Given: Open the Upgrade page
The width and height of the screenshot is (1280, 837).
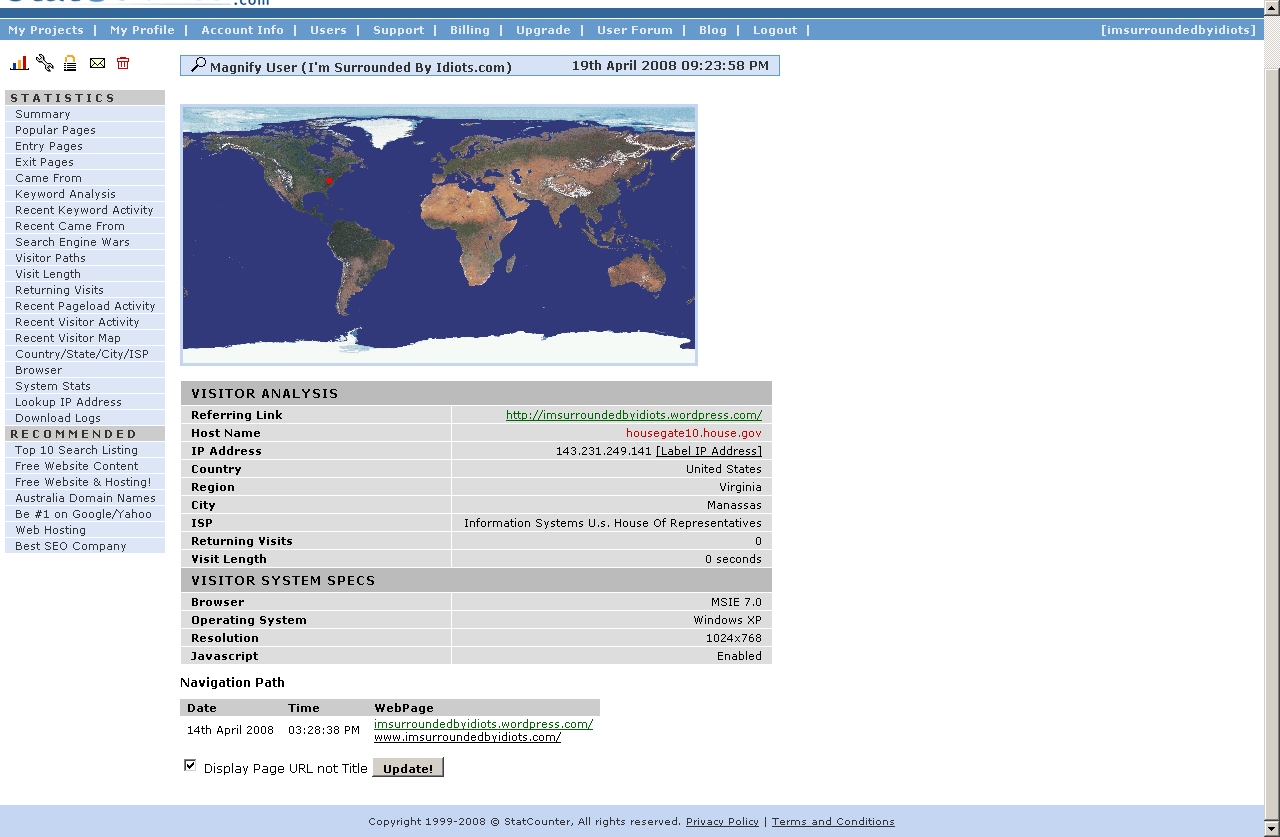Looking at the screenshot, I should click(x=543, y=30).
